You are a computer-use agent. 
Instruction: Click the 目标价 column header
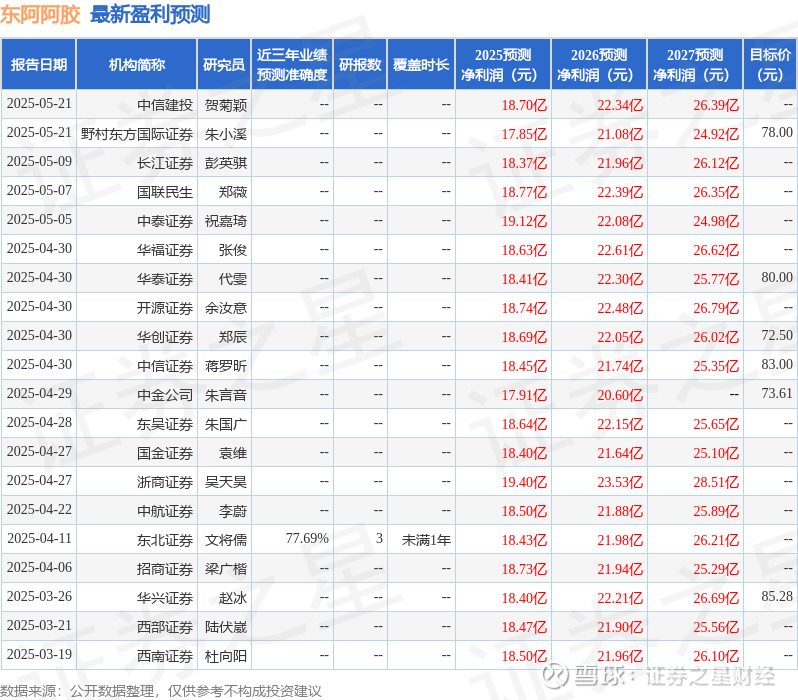click(770, 65)
